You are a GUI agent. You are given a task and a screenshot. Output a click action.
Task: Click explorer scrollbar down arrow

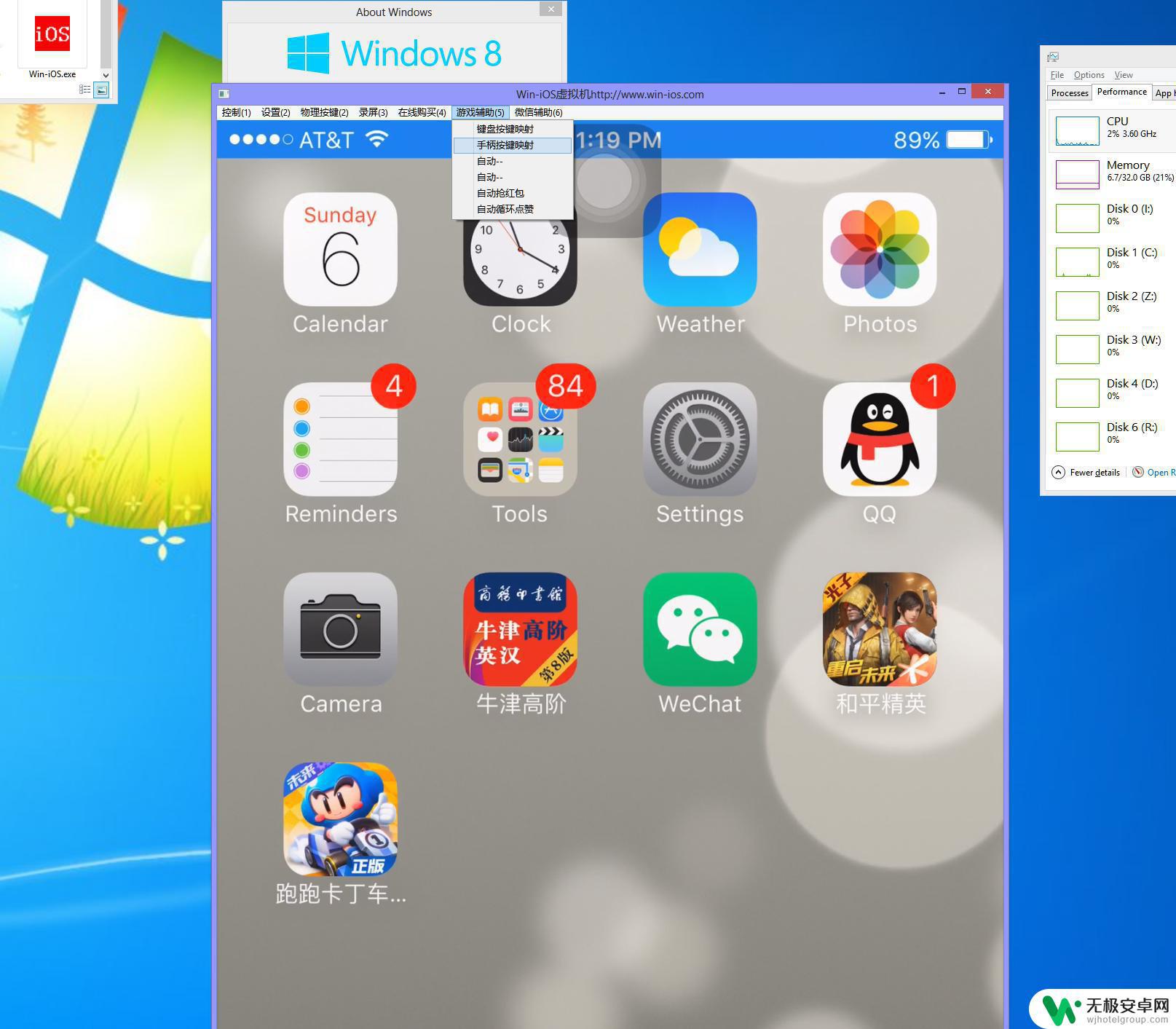[106, 75]
